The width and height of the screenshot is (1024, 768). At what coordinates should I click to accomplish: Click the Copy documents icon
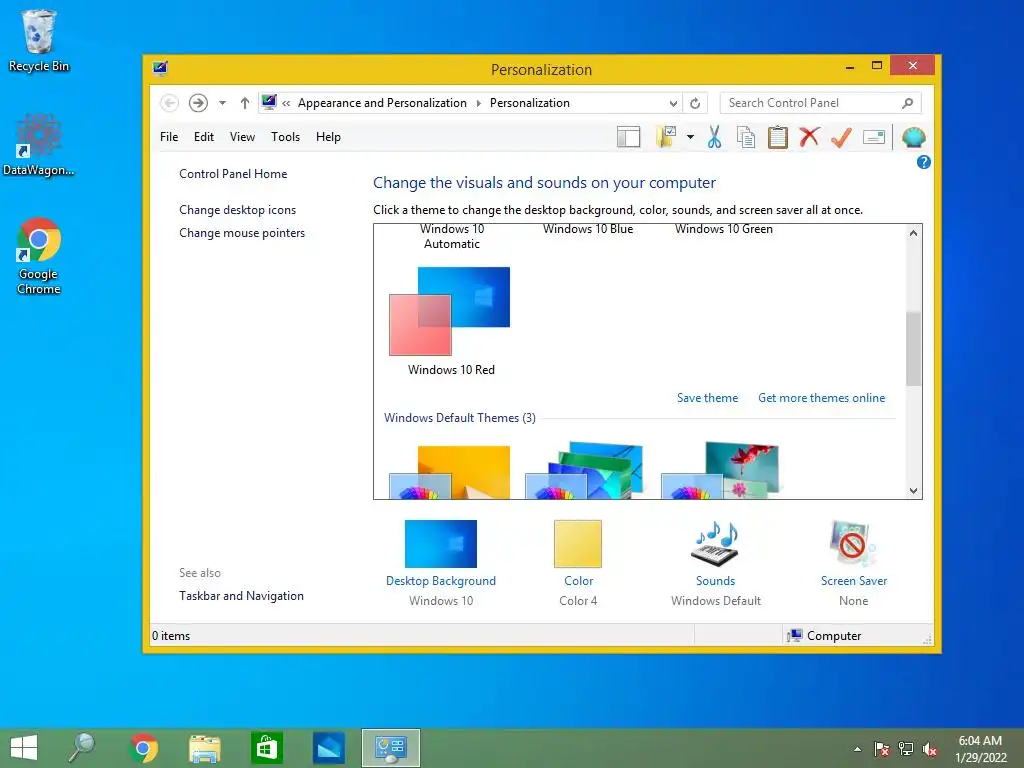pyautogui.click(x=746, y=137)
